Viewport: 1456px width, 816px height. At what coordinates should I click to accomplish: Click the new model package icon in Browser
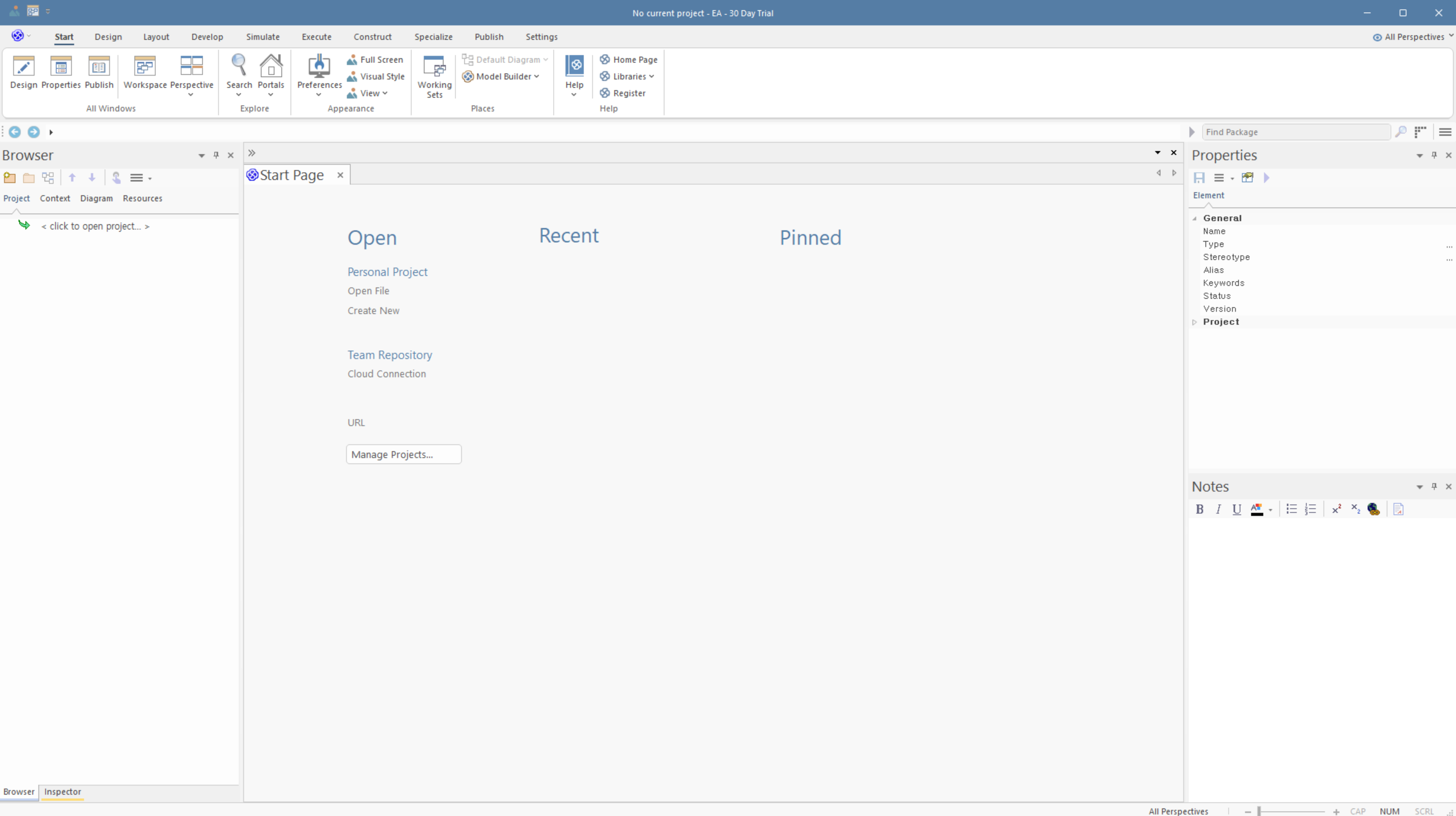[x=10, y=178]
